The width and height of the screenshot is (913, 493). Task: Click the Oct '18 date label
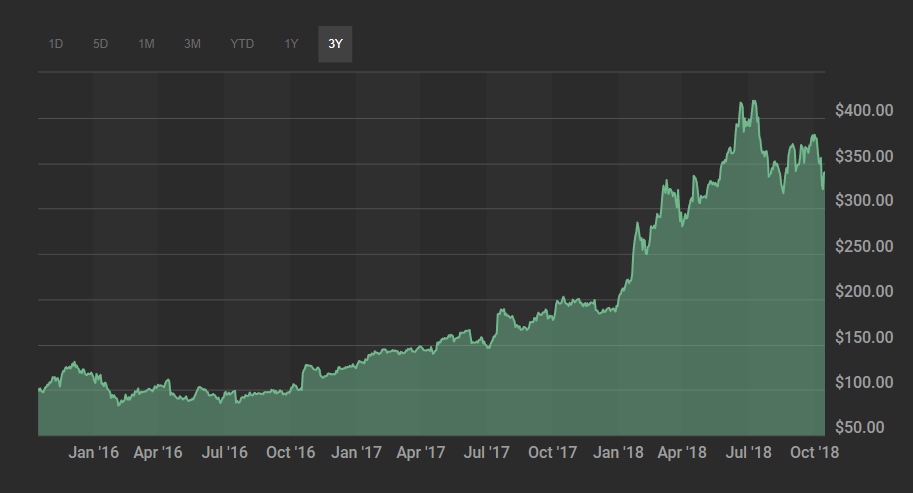point(815,453)
